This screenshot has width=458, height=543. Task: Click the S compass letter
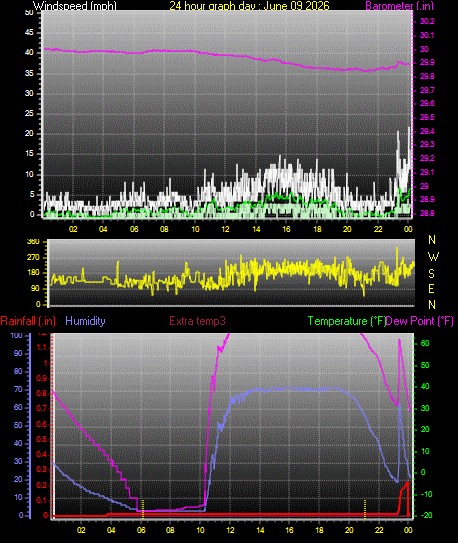click(x=431, y=274)
